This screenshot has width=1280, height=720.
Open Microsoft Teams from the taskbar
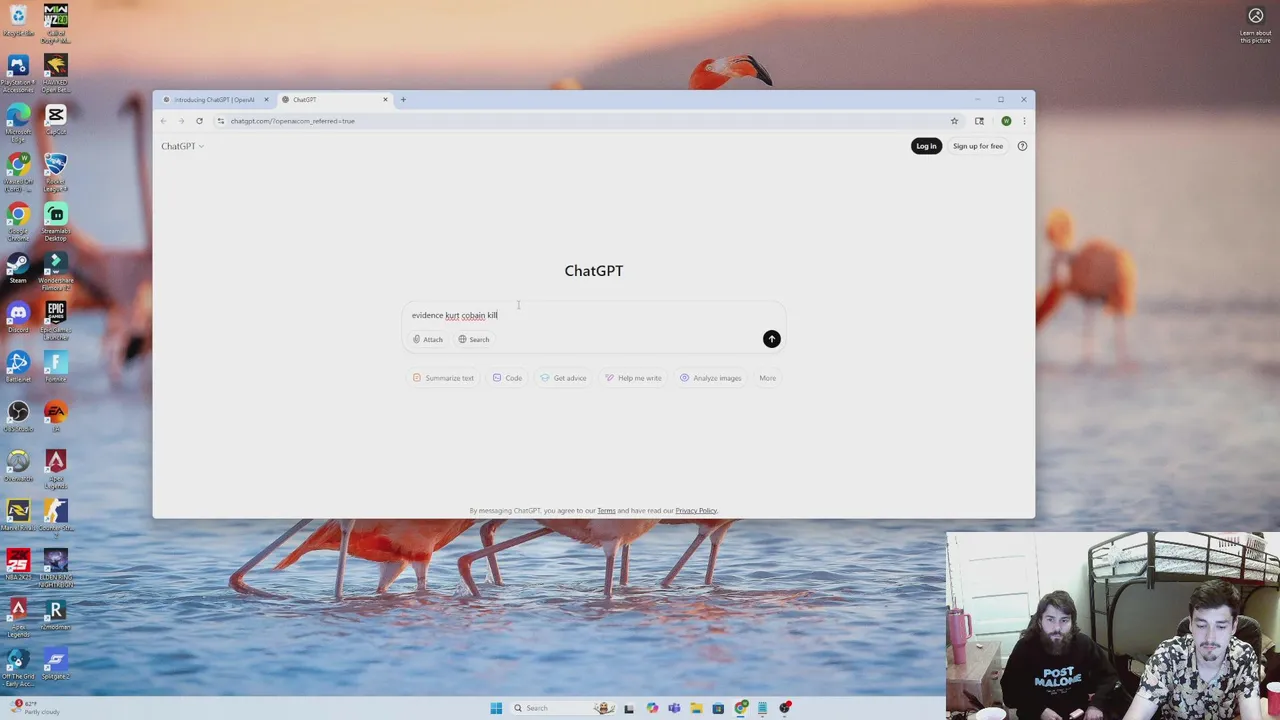click(674, 708)
